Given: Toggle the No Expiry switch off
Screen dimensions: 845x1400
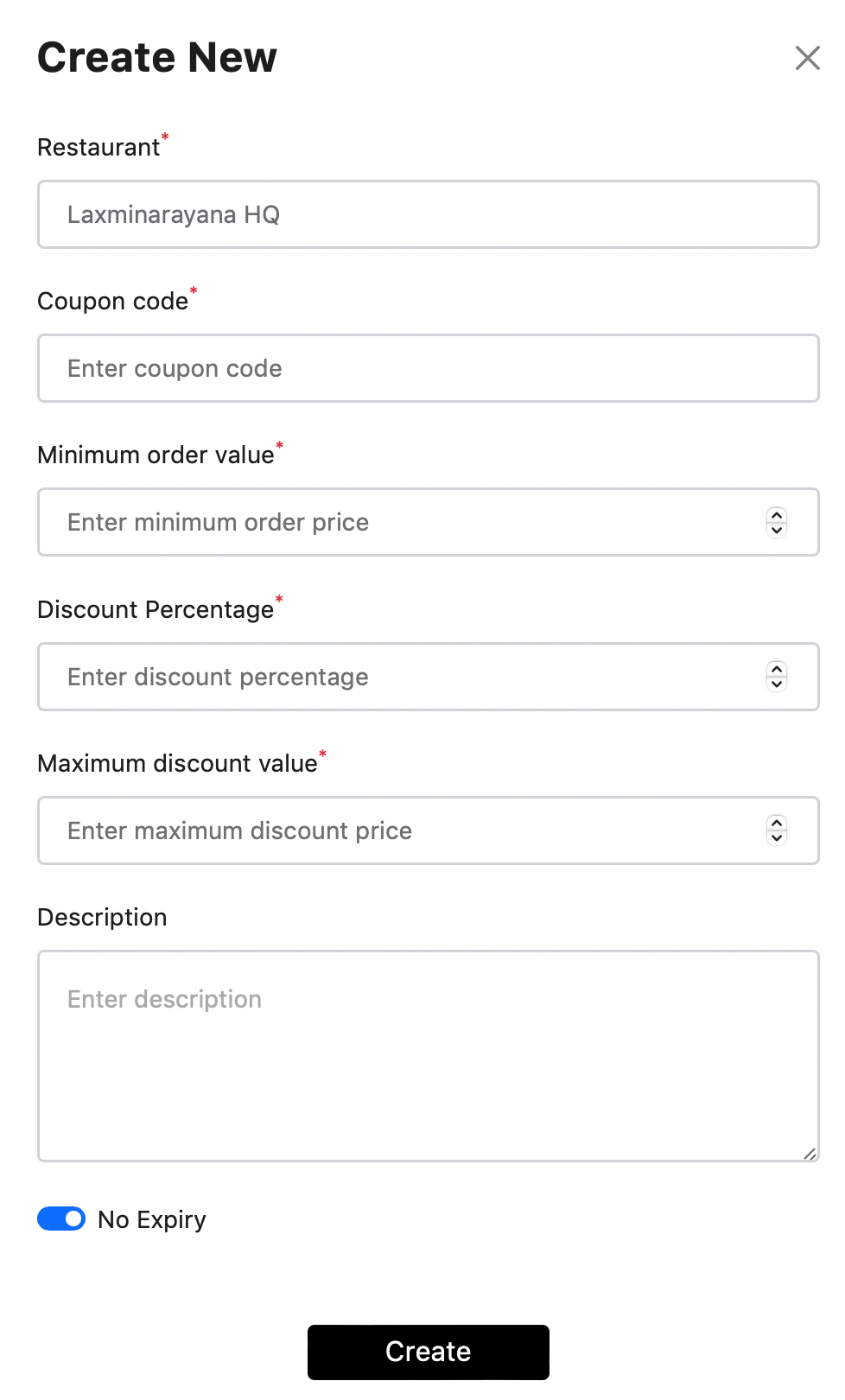Looking at the screenshot, I should [60, 1219].
